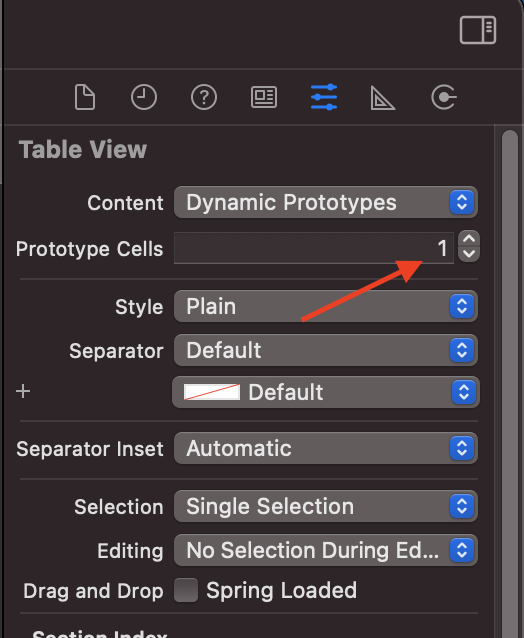Enable the Spring Loaded checkbox
The image size is (524, 638).
(x=186, y=590)
